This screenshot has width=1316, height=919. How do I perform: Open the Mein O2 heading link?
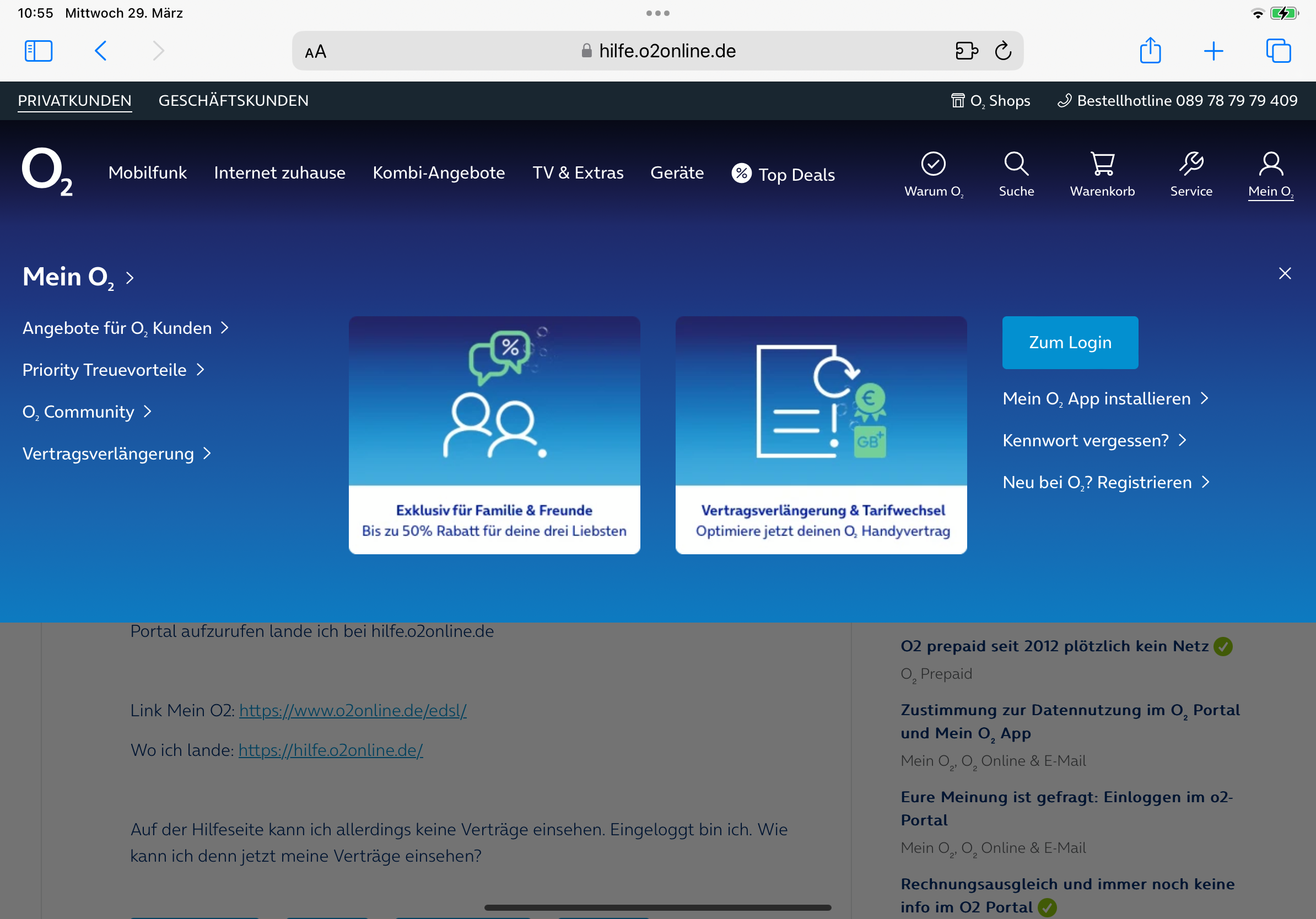78,277
